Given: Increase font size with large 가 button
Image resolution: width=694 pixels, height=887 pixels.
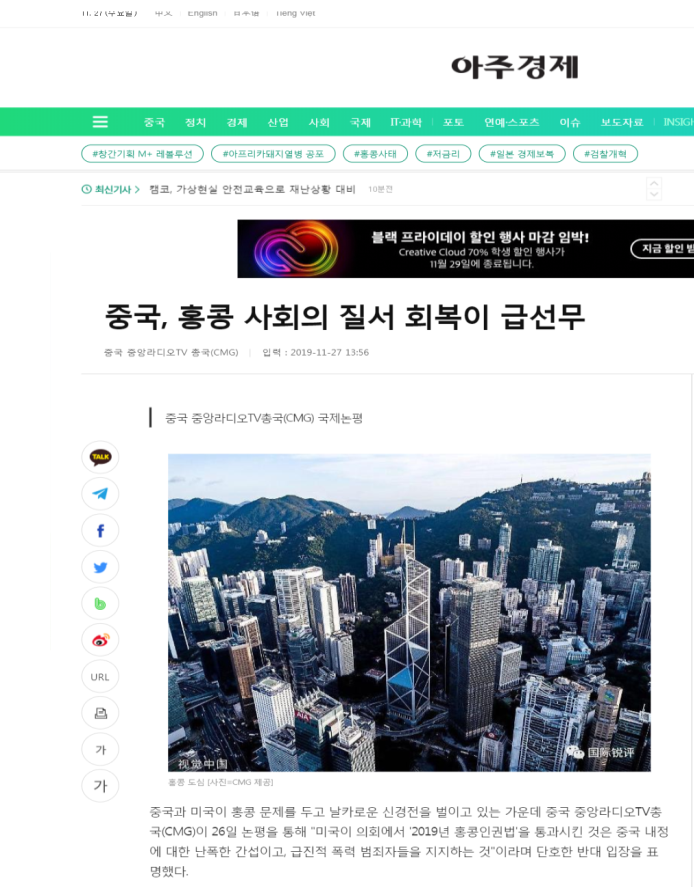Looking at the screenshot, I should coord(100,786).
